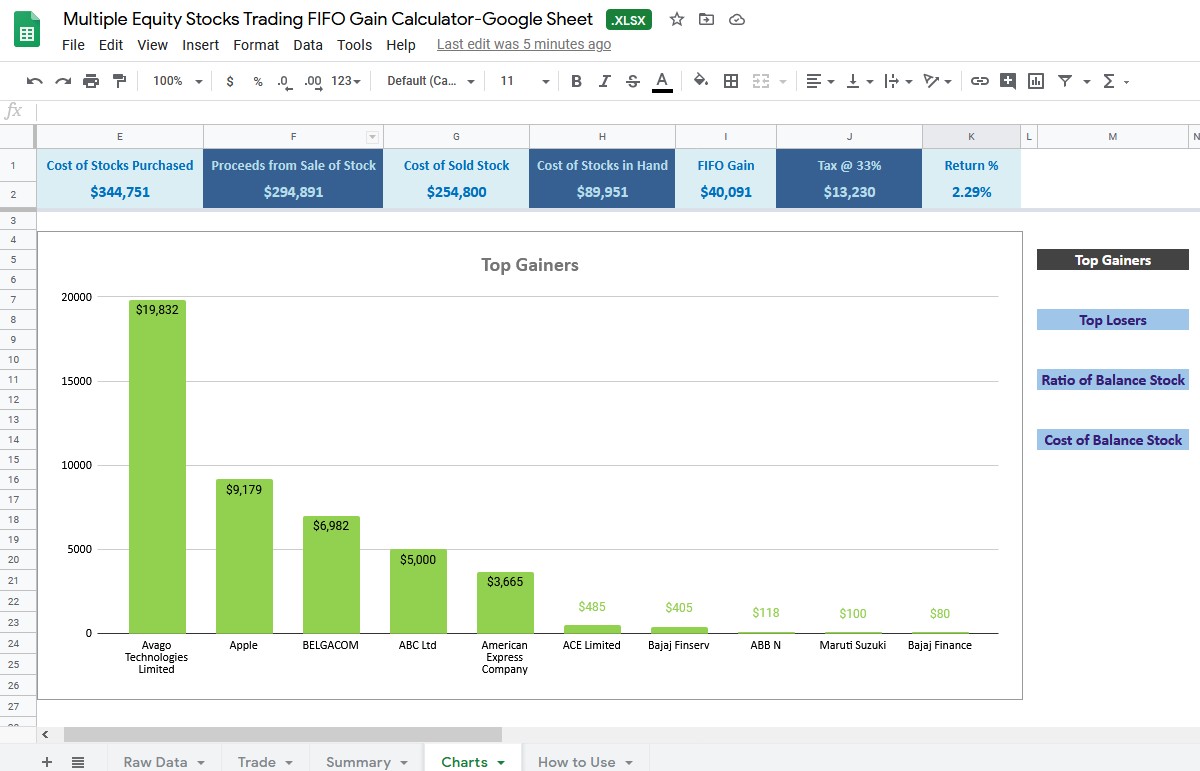
Task: Open the font size 11 dropdown
Action: [524, 81]
